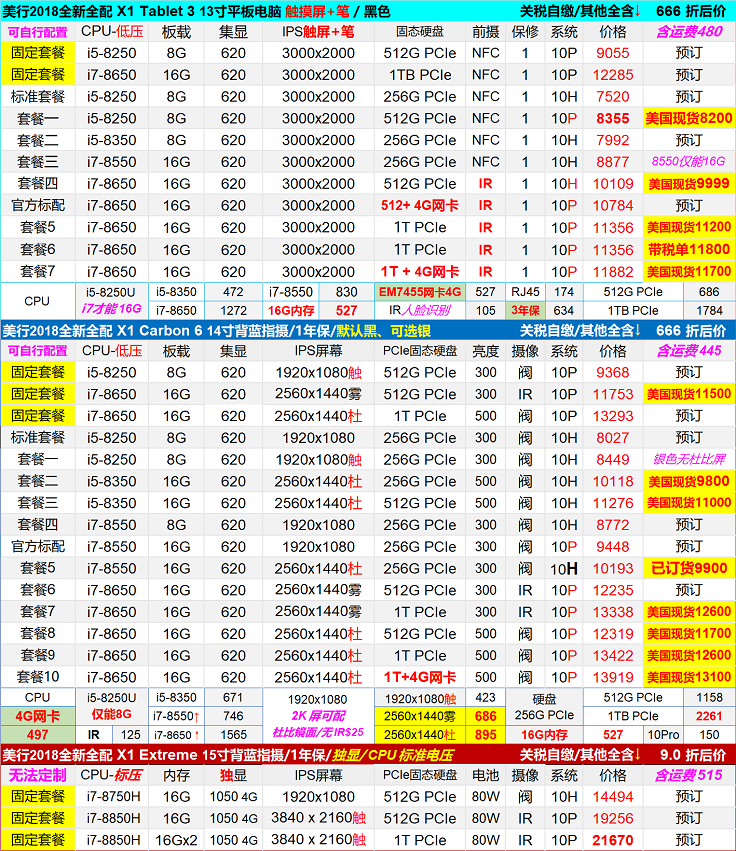Select the 美国现货9999 highlighted cell

point(689,184)
